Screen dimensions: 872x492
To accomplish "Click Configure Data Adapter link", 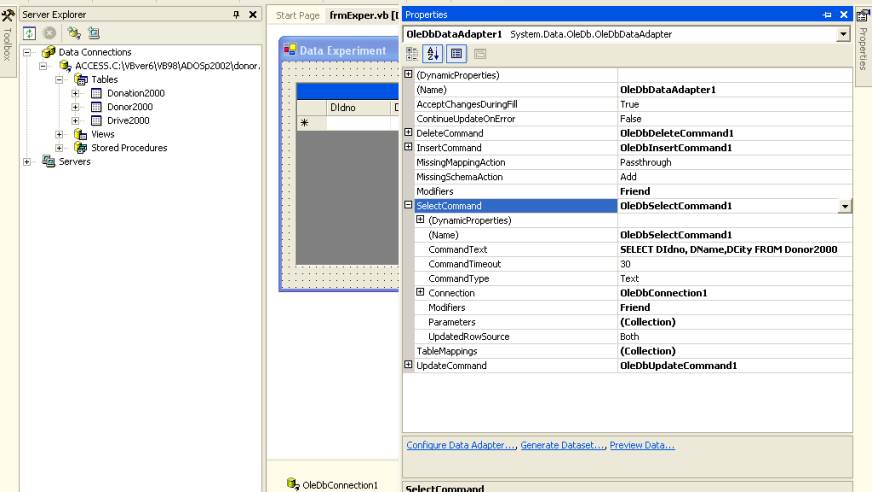I will pyautogui.click(x=461, y=445).
